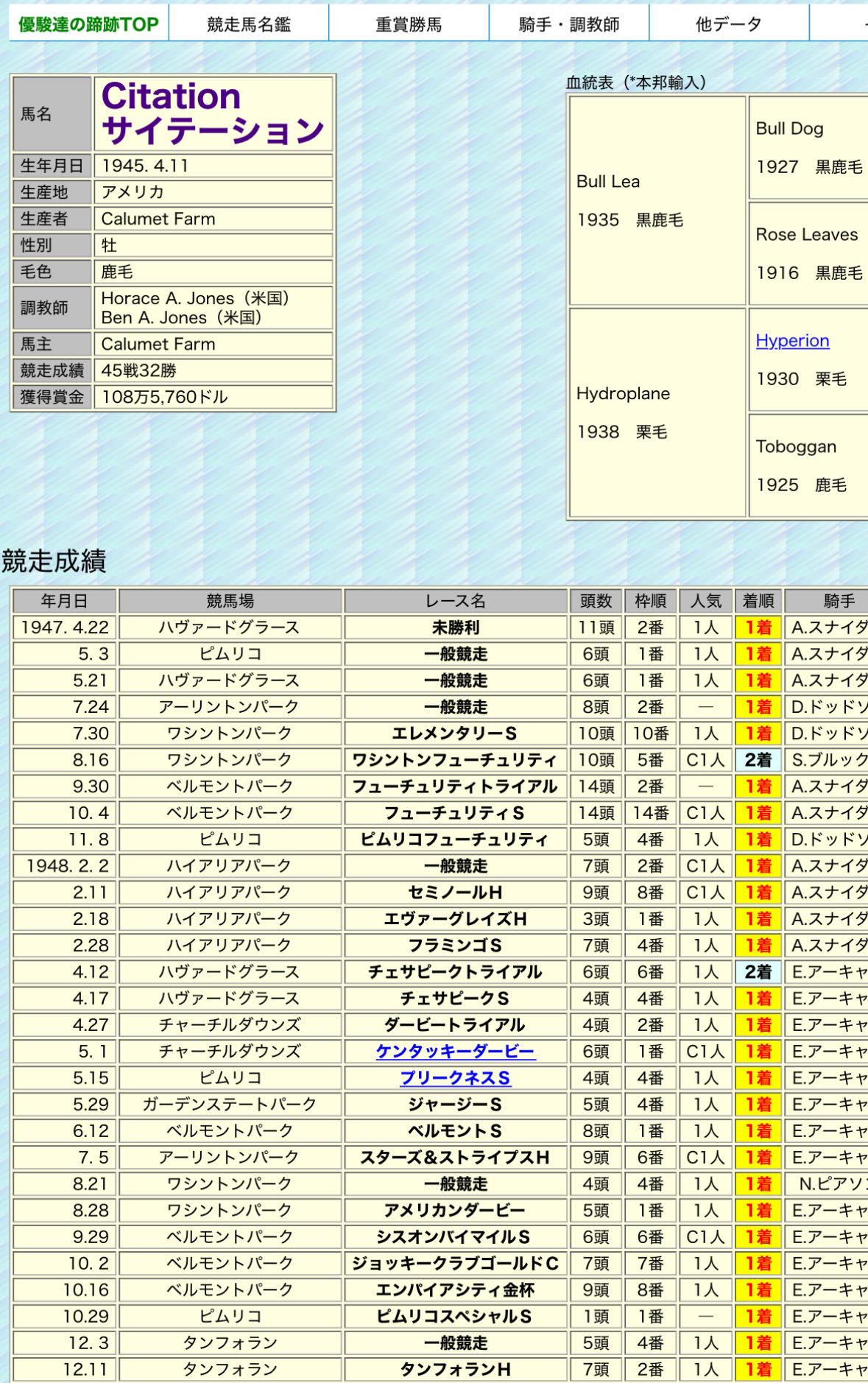Click the 競馬場 column header
Viewport: 868px width, 1383px height.
[x=230, y=601]
